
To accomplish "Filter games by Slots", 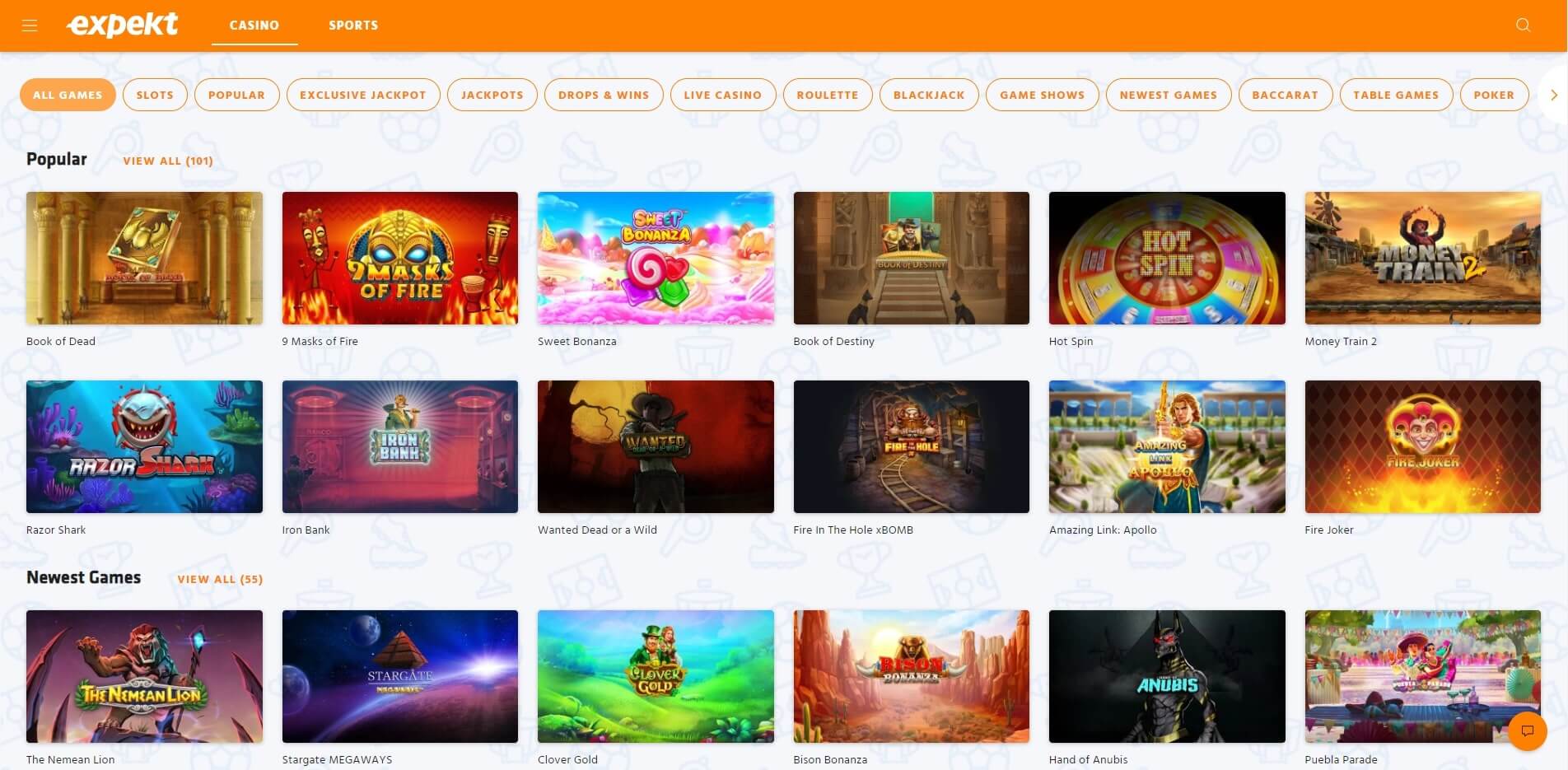I will (x=155, y=95).
